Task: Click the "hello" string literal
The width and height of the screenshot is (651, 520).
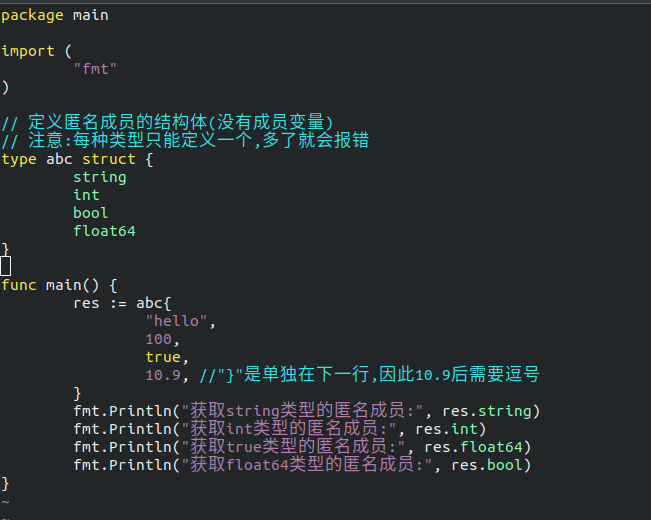Action: [180, 321]
